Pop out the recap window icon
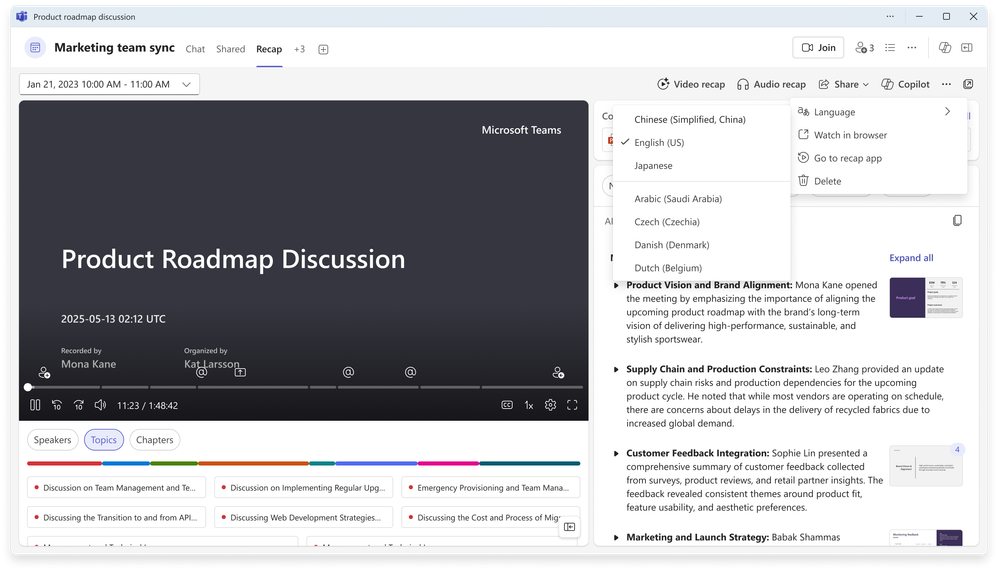 [968, 84]
